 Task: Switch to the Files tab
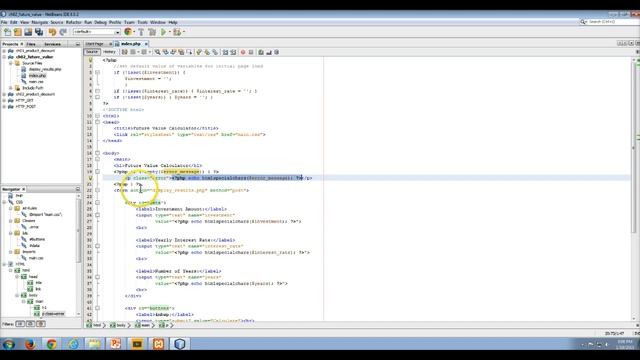coord(31,44)
